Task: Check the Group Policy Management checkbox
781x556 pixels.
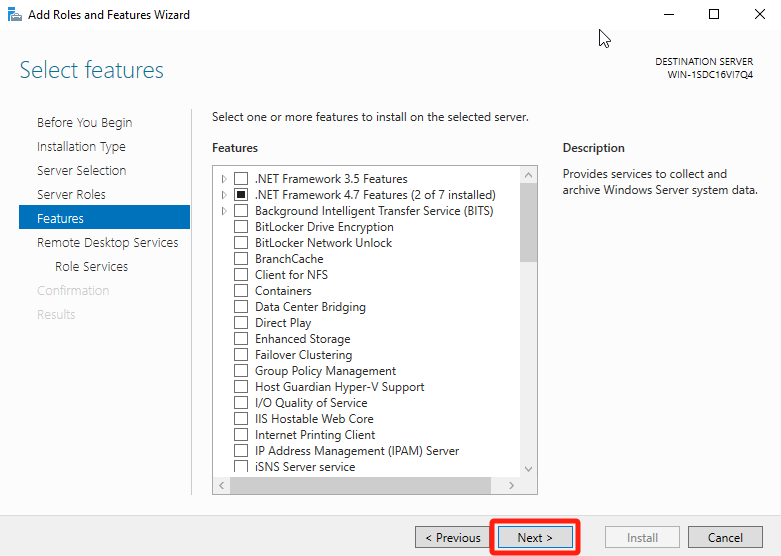Action: pyautogui.click(x=241, y=371)
